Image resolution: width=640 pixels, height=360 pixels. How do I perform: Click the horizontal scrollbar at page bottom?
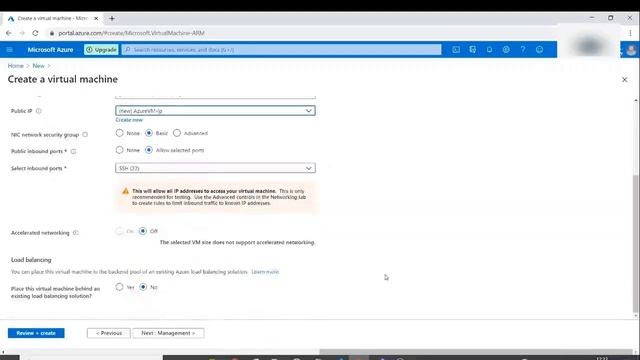tap(476, 352)
